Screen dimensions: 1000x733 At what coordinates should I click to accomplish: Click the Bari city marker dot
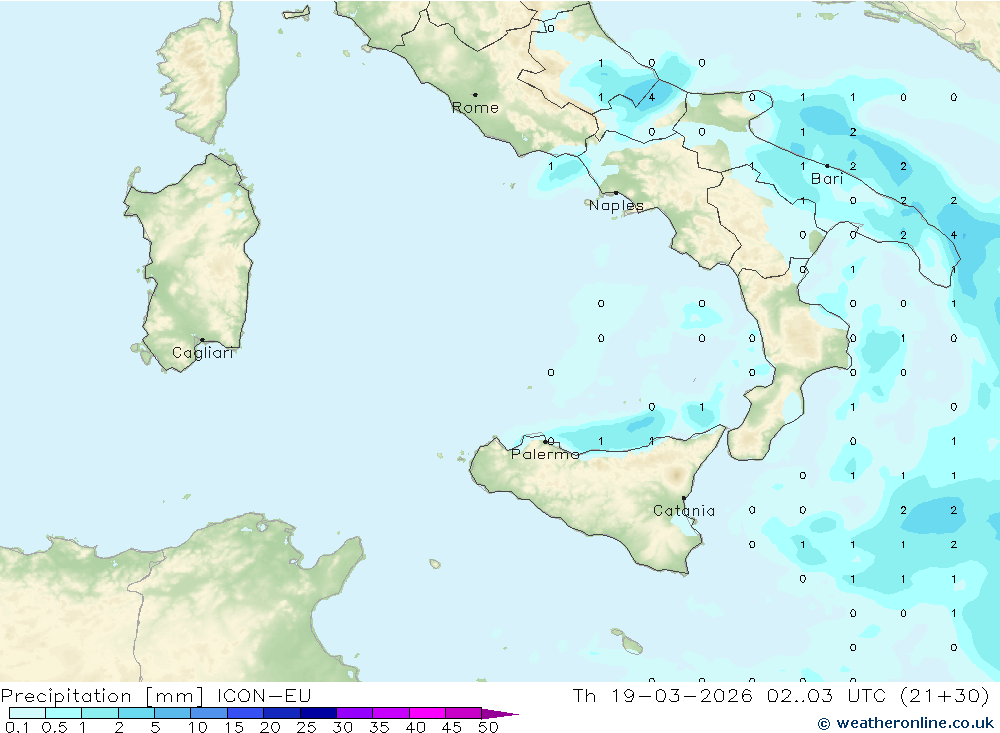[827, 166]
